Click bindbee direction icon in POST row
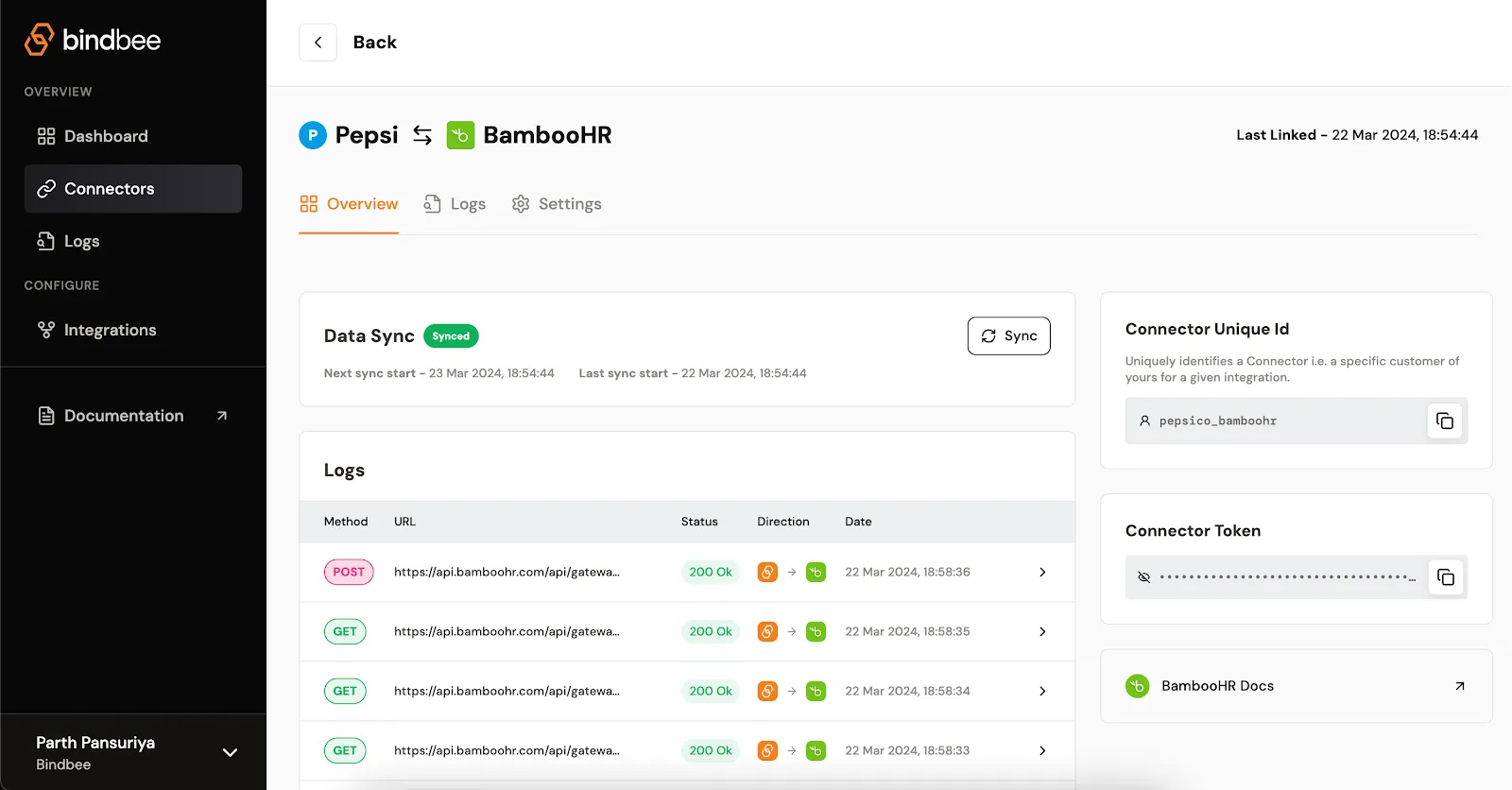The width and height of the screenshot is (1512, 790). pyautogui.click(x=767, y=572)
